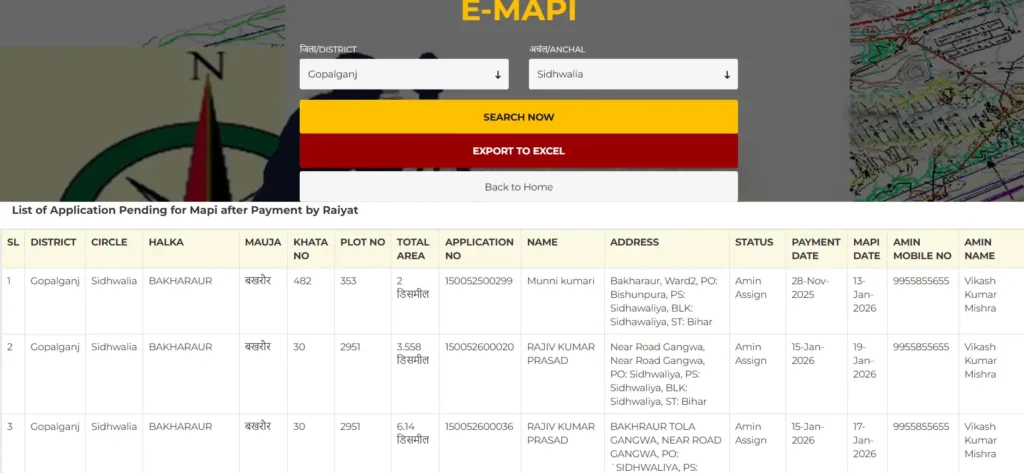Click the TOTAL AREA column header
Viewport: 1024px width, 473px height.
pyautogui.click(x=413, y=249)
